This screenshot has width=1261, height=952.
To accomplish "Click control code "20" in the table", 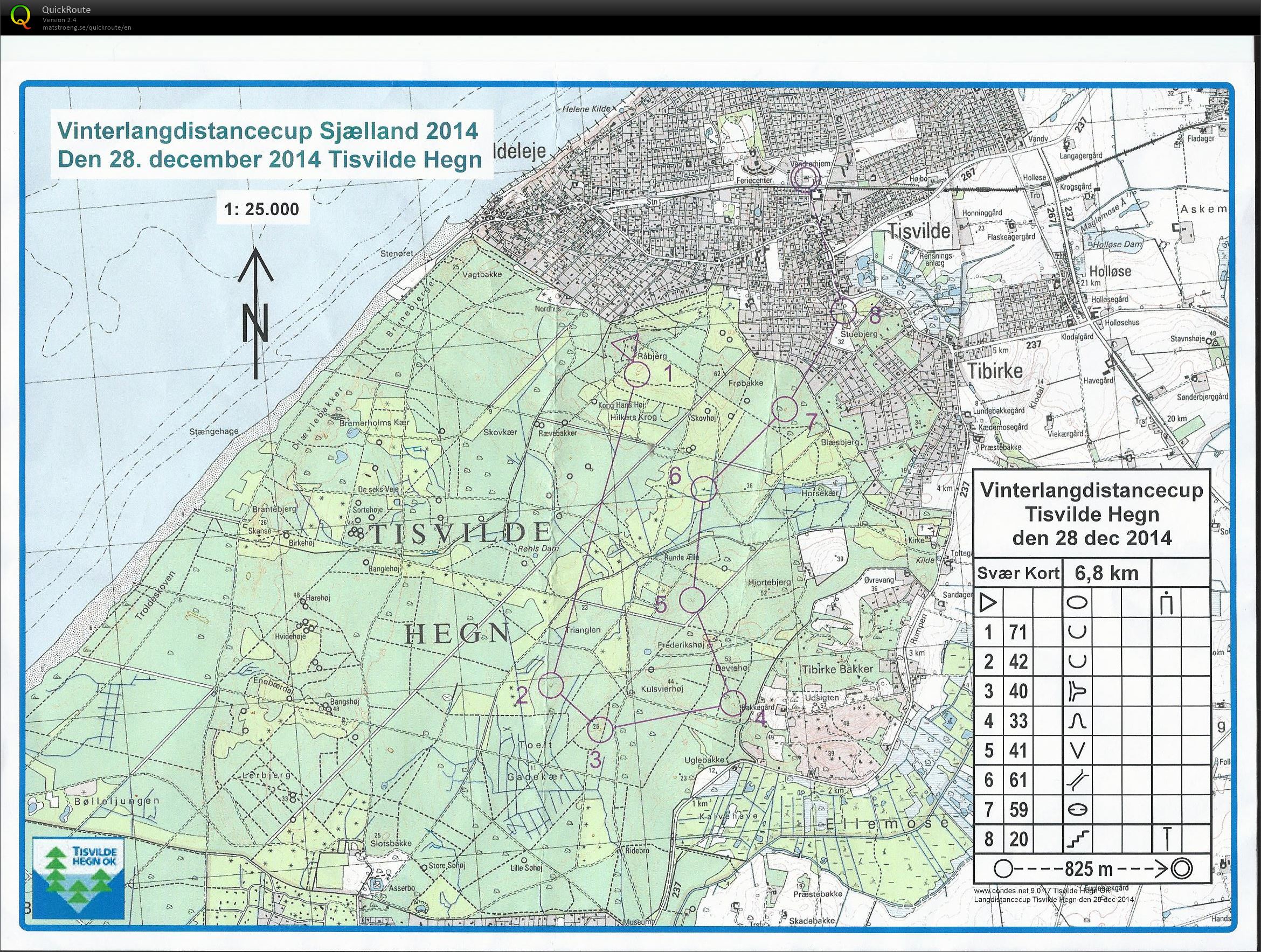I will coord(1017,839).
